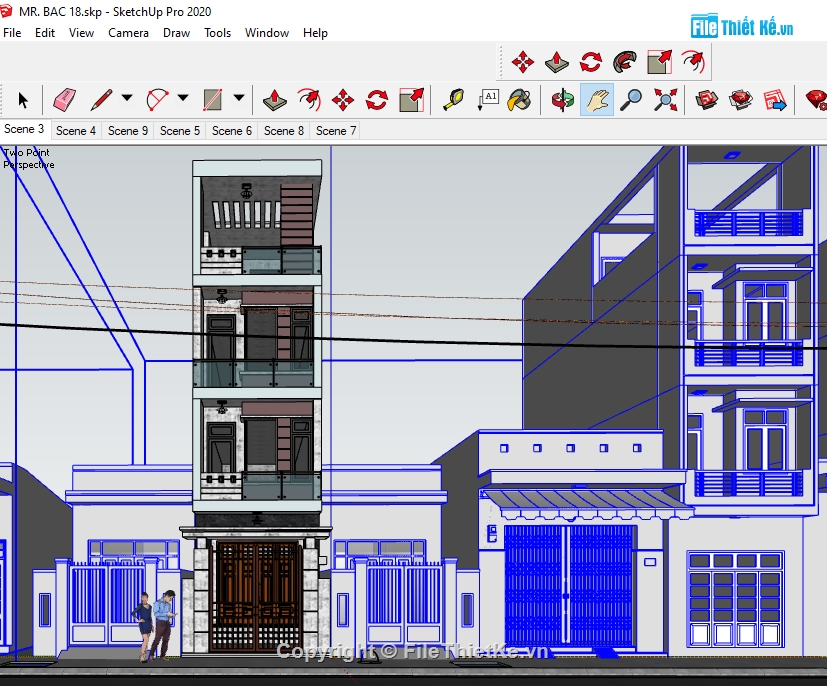This screenshot has width=827, height=686.
Task: Select Push/Pull in upper Edit toolbar
Action: point(556,62)
